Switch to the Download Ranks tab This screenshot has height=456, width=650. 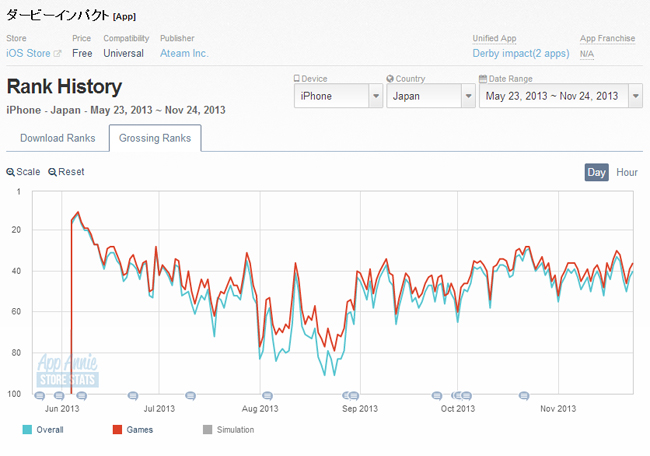point(58,138)
